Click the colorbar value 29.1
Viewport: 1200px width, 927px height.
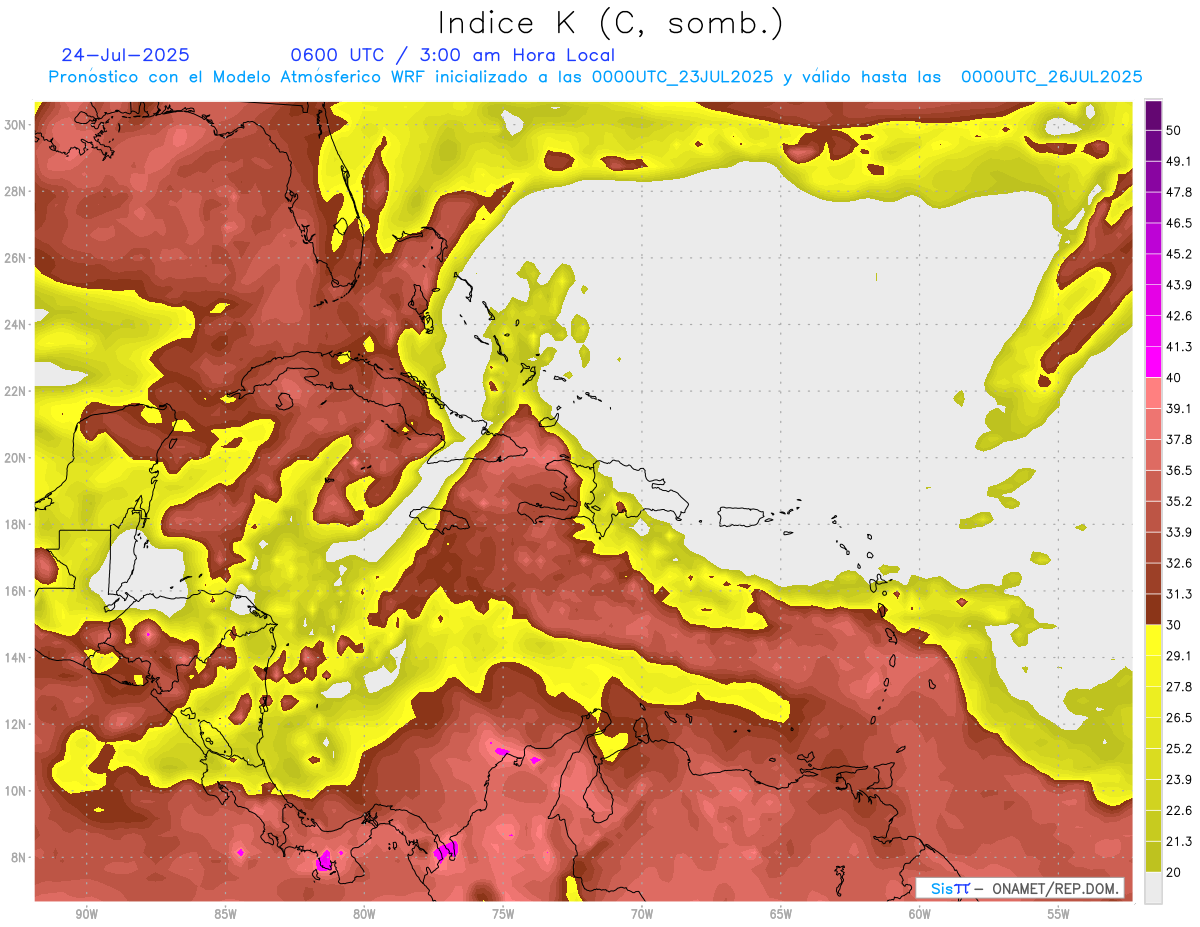click(1179, 656)
